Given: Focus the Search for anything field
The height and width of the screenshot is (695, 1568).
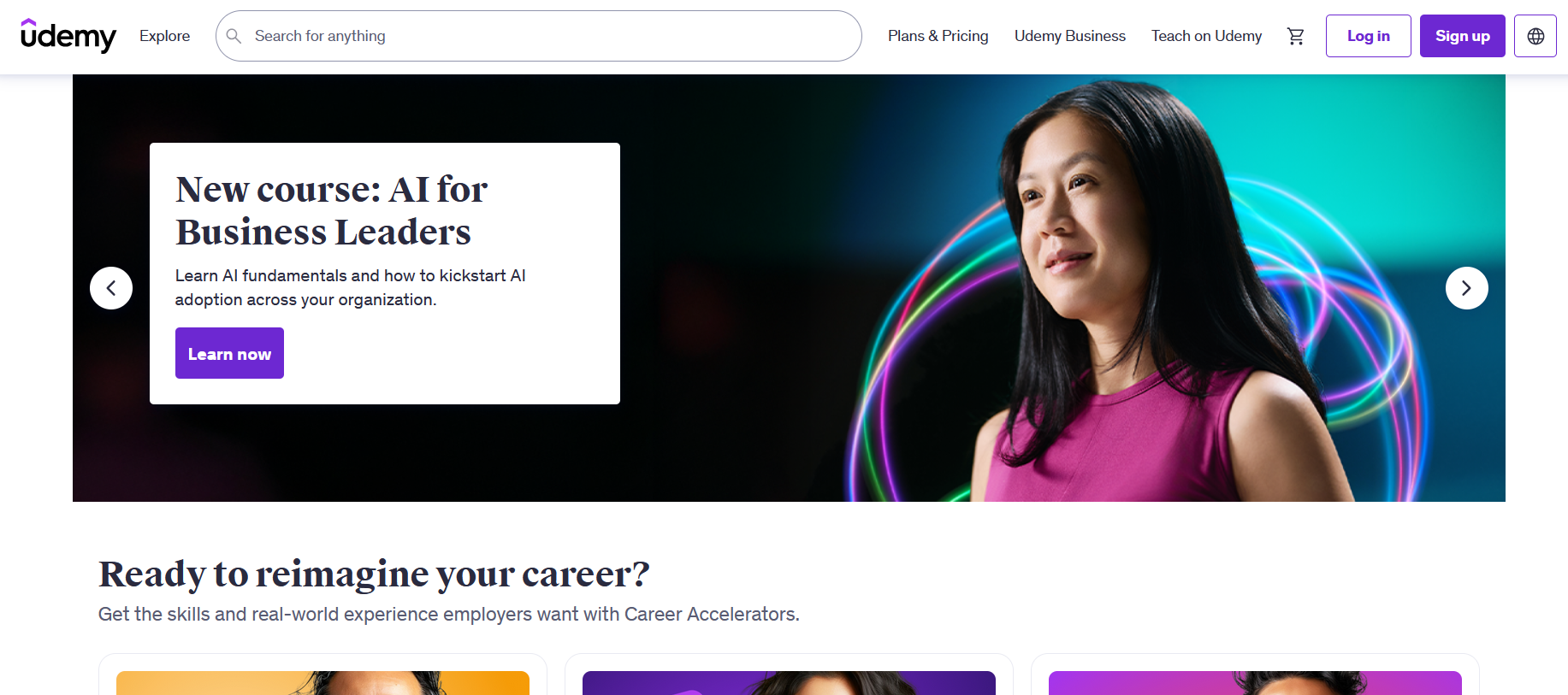Looking at the screenshot, I should click(538, 36).
